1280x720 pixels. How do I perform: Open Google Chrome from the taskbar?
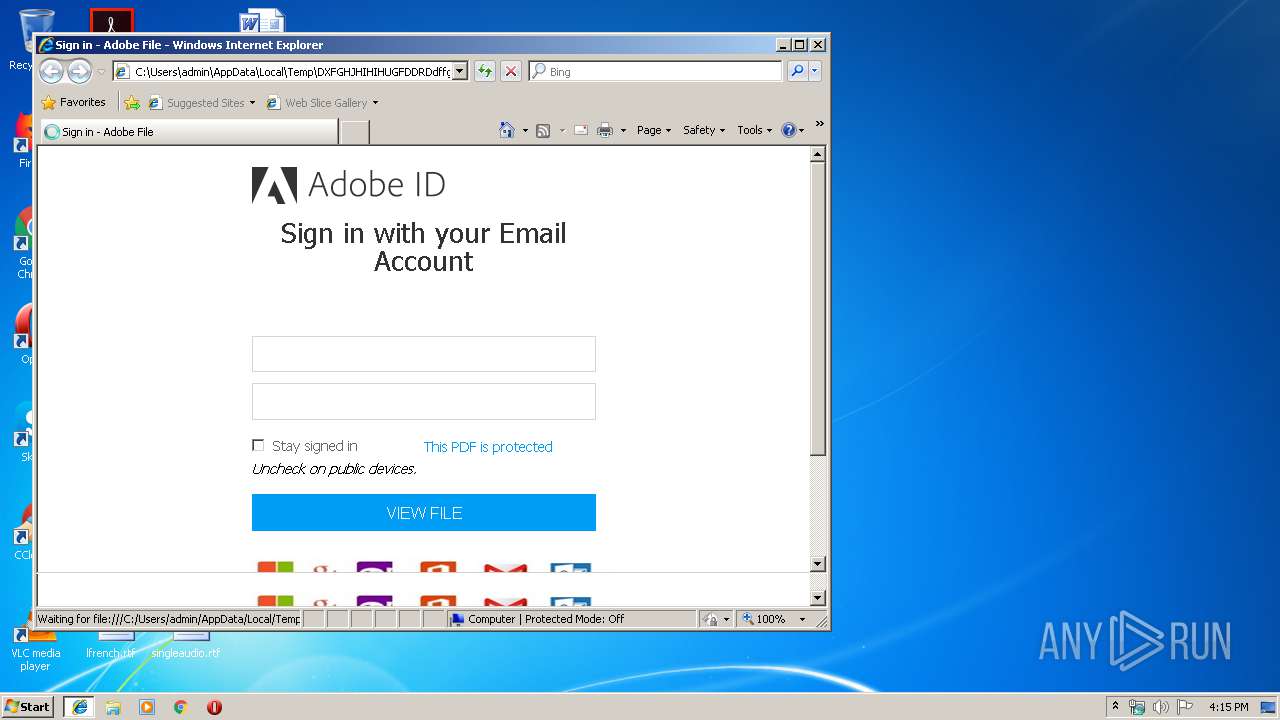point(181,707)
